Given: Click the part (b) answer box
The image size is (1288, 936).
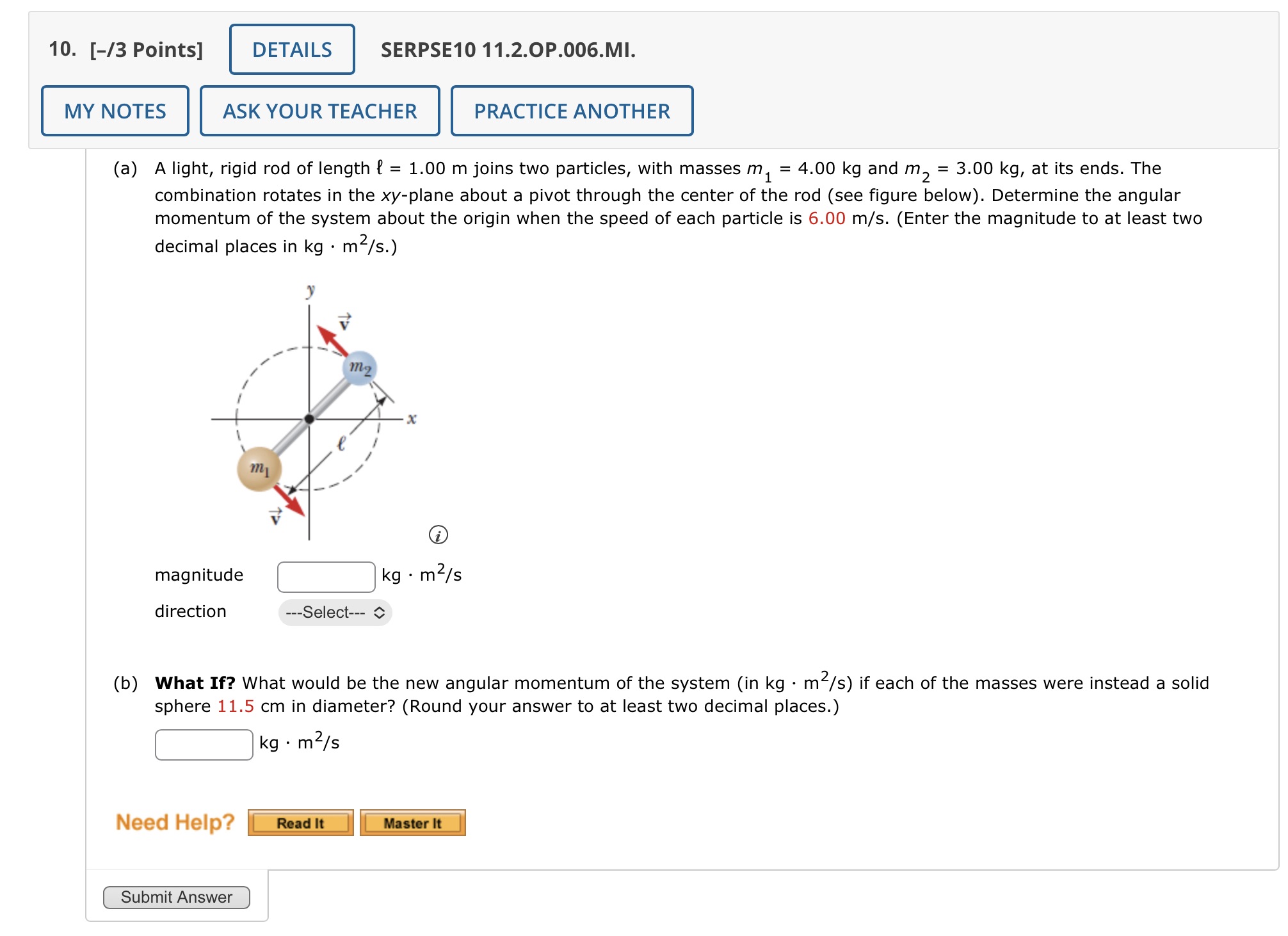Looking at the screenshot, I should pyautogui.click(x=203, y=743).
